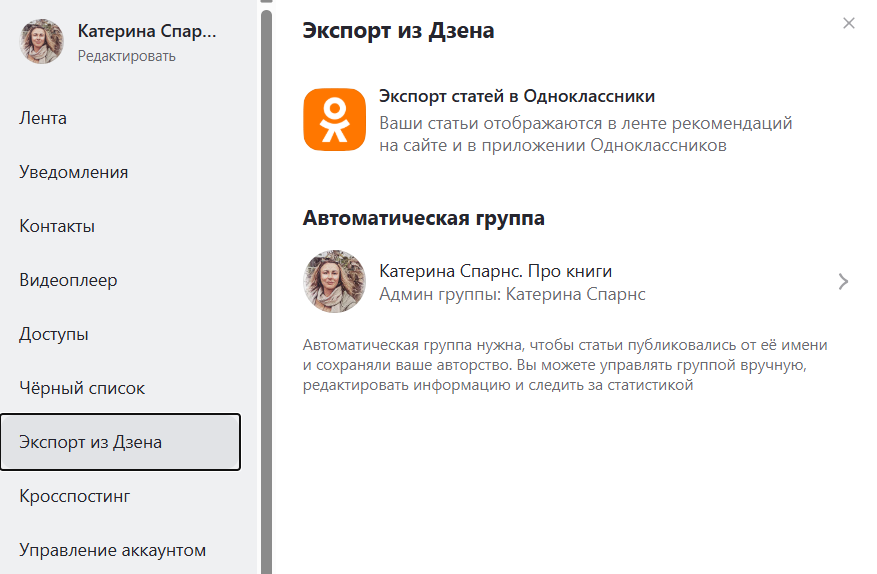
Task: Open the Катерина Спарнс. Про книги group avatar
Action: (x=334, y=281)
